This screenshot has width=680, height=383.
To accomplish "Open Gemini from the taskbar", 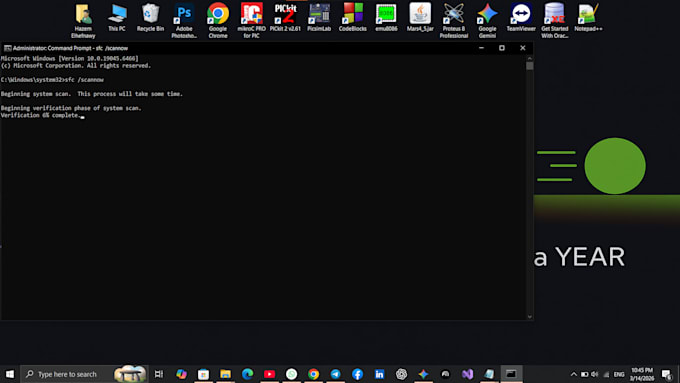I will [423, 374].
